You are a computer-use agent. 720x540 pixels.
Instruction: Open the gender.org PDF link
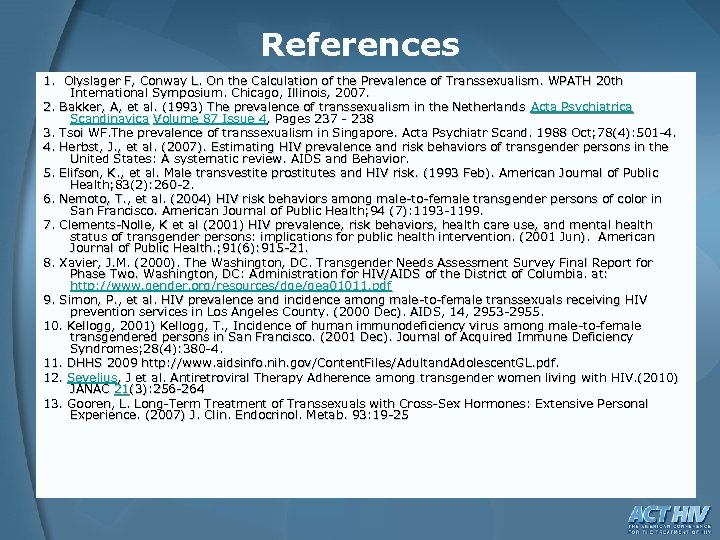[231, 286]
